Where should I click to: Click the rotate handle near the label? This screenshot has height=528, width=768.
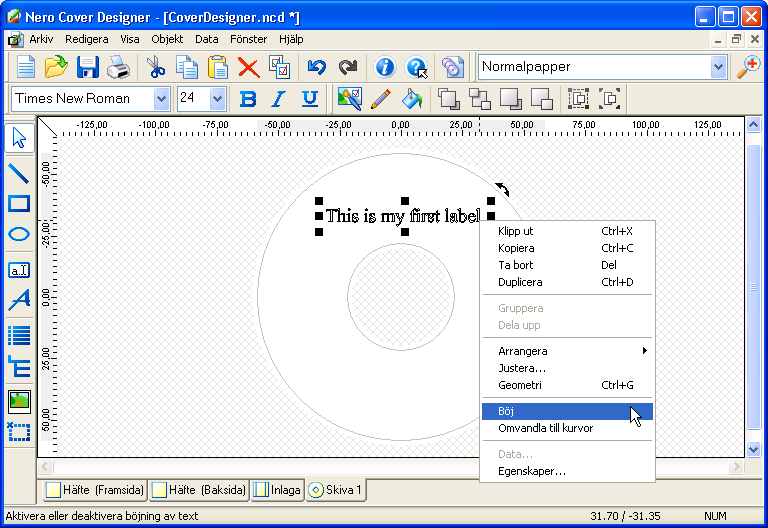click(503, 189)
